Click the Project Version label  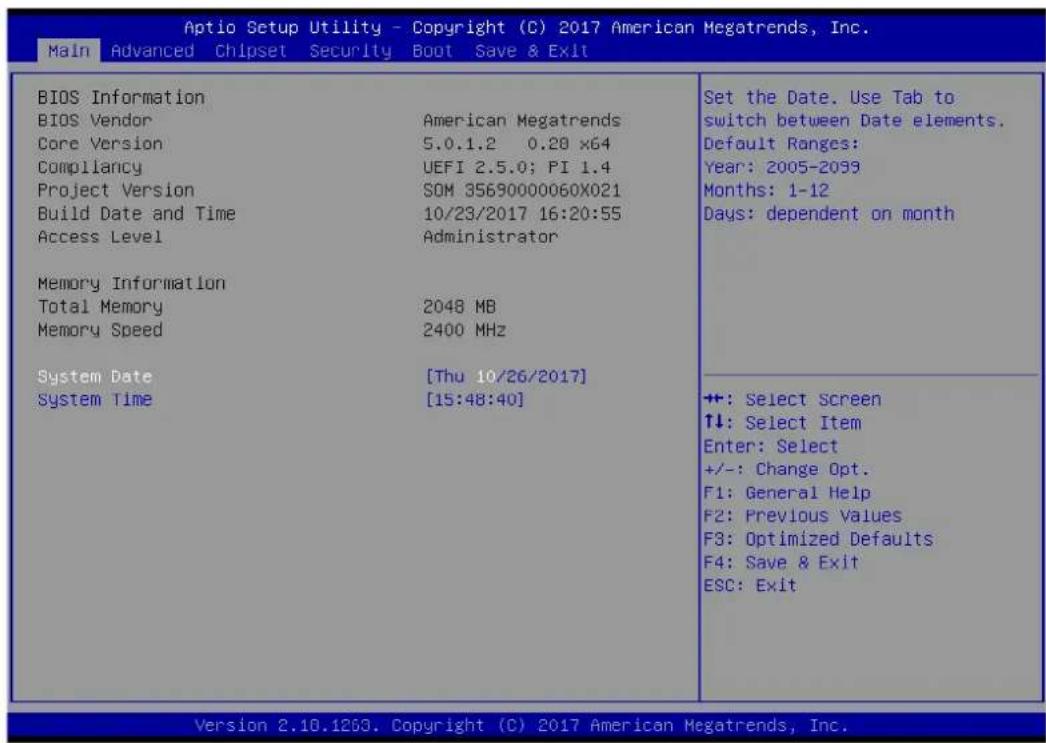tap(116, 190)
